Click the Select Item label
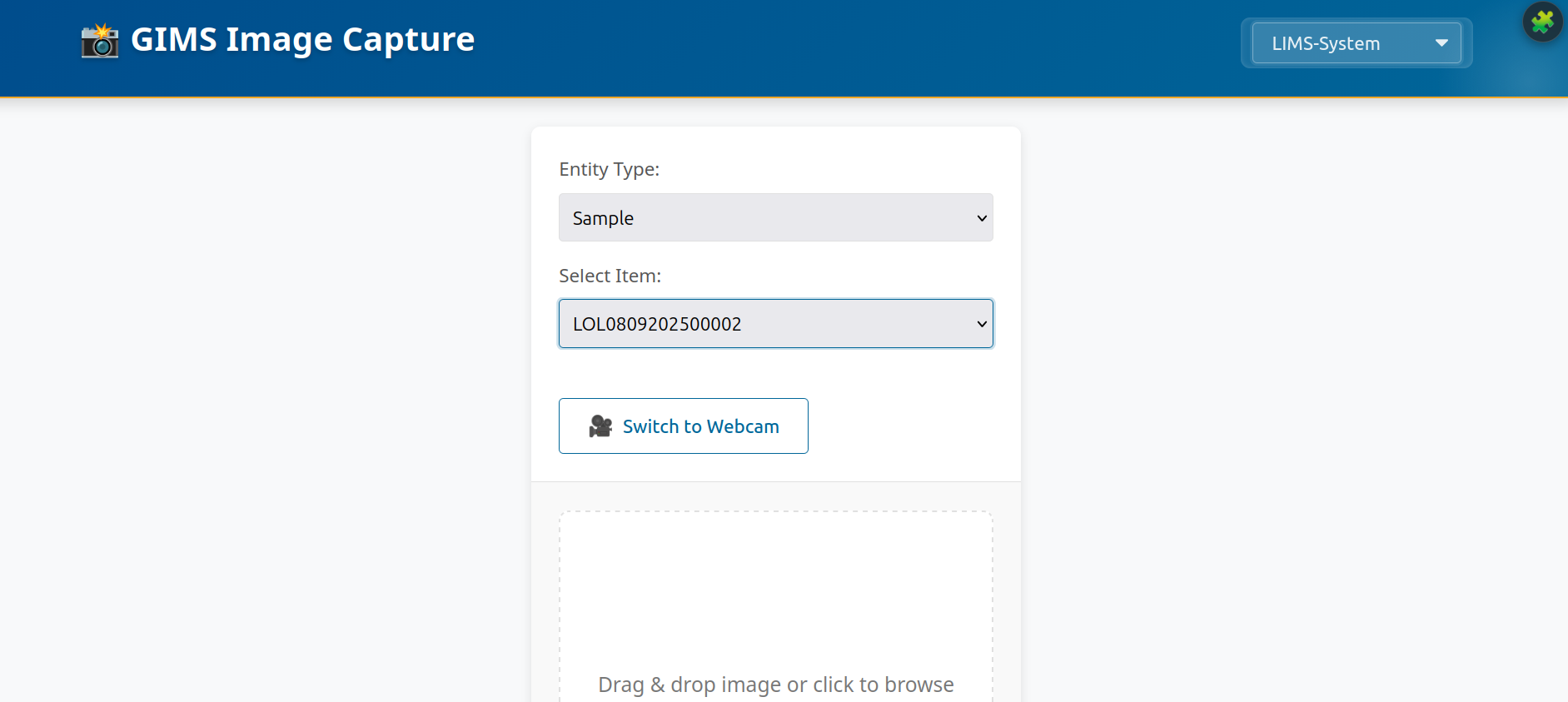1568x702 pixels. [x=610, y=276]
